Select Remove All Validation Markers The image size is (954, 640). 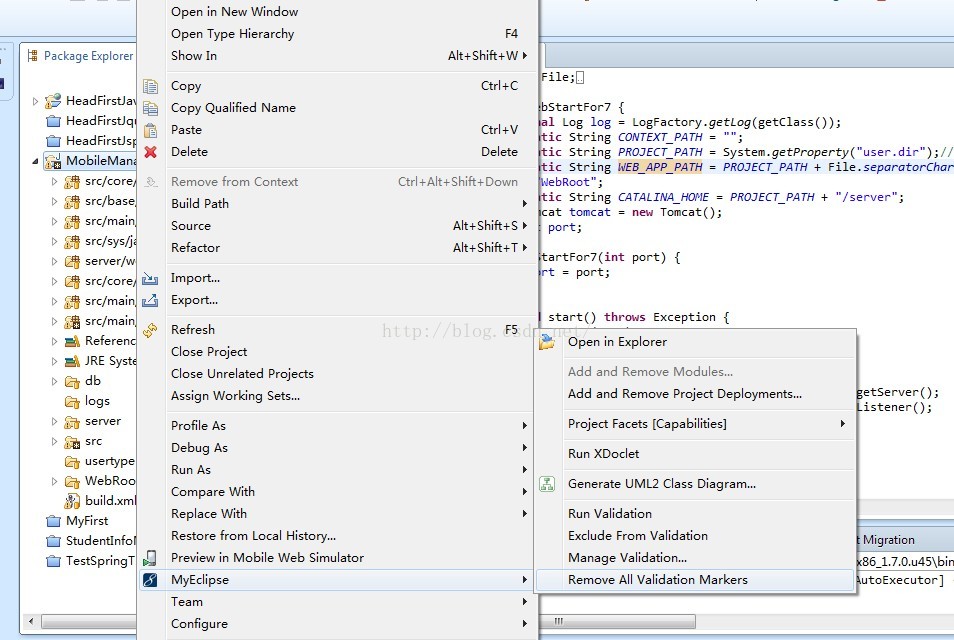pyautogui.click(x=695, y=580)
